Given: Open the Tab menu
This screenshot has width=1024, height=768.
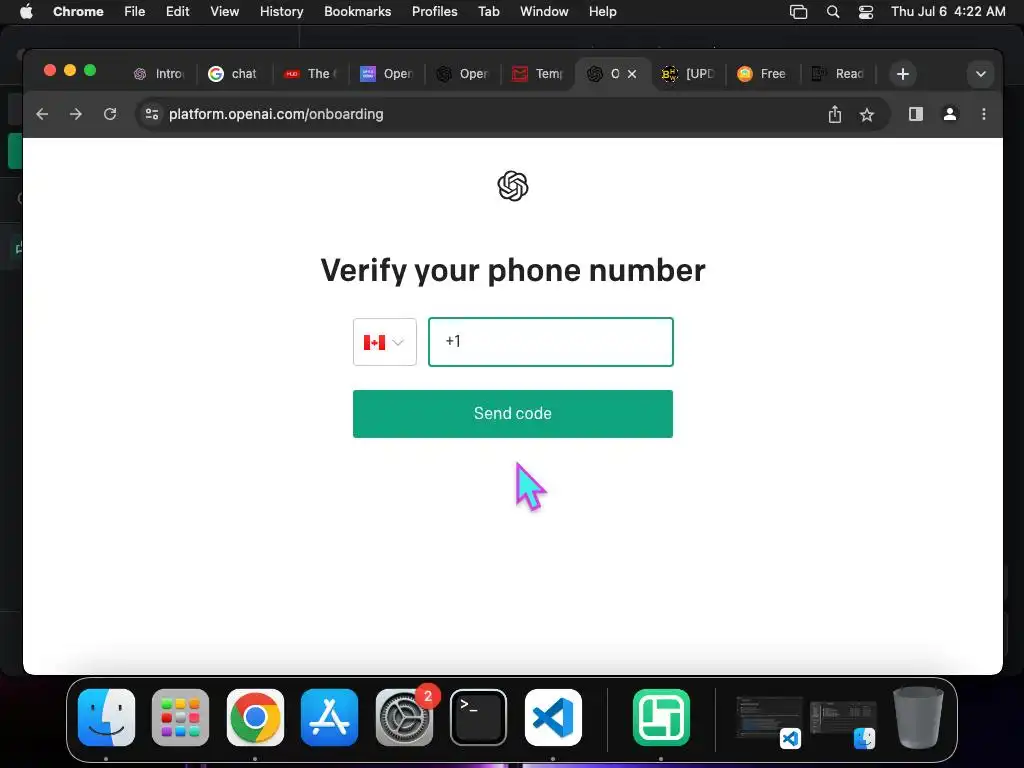Looking at the screenshot, I should [x=488, y=12].
